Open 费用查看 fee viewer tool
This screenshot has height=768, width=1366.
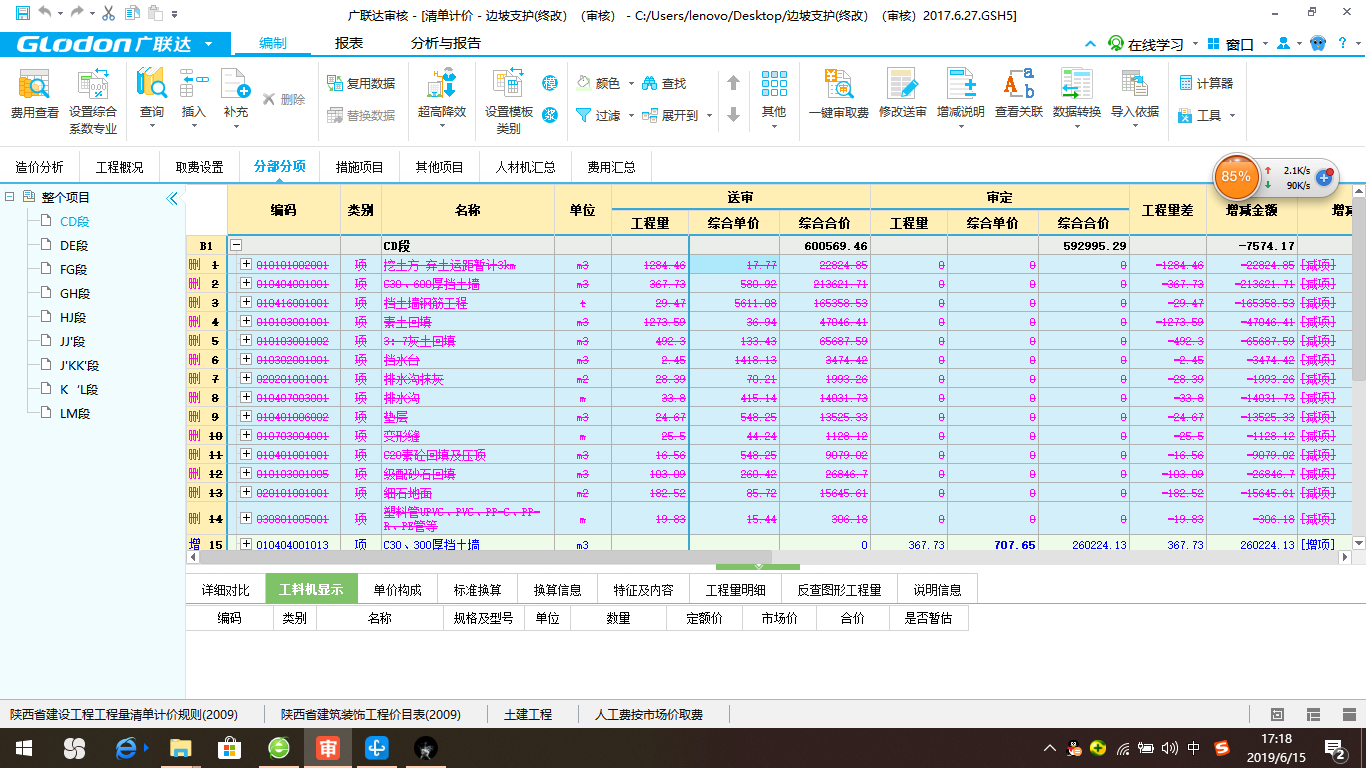(x=34, y=96)
